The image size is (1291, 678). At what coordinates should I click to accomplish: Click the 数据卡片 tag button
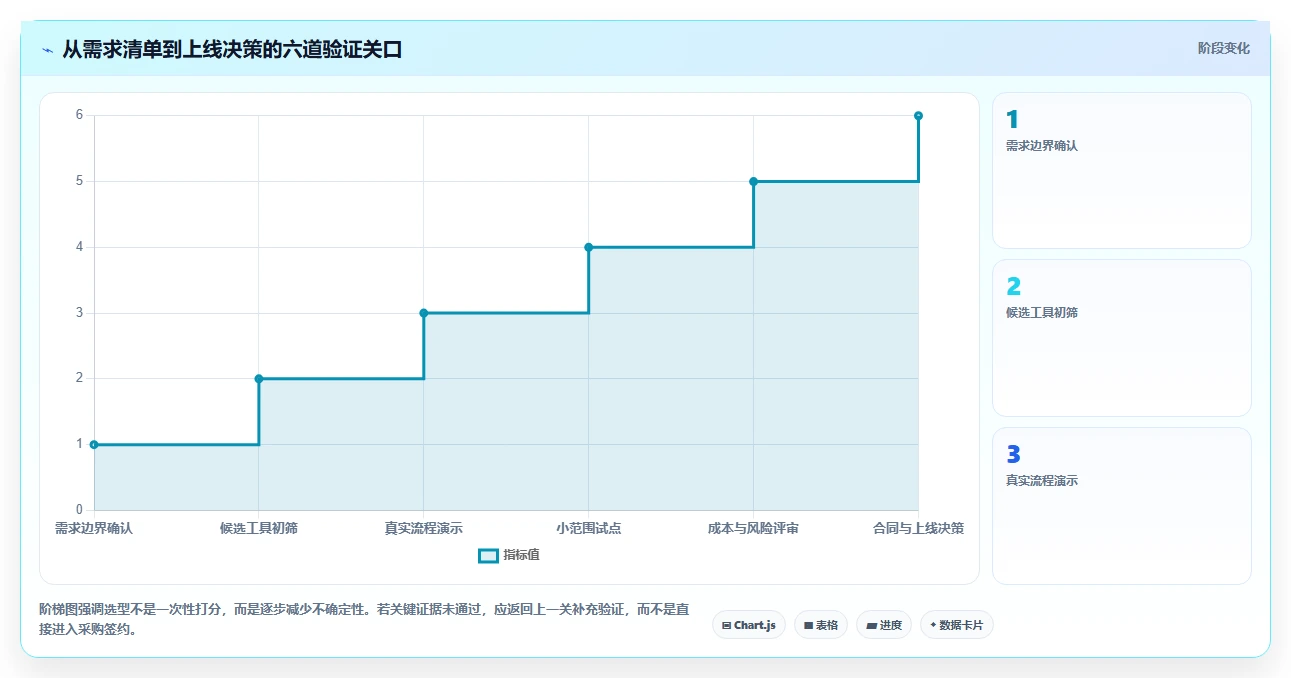957,625
